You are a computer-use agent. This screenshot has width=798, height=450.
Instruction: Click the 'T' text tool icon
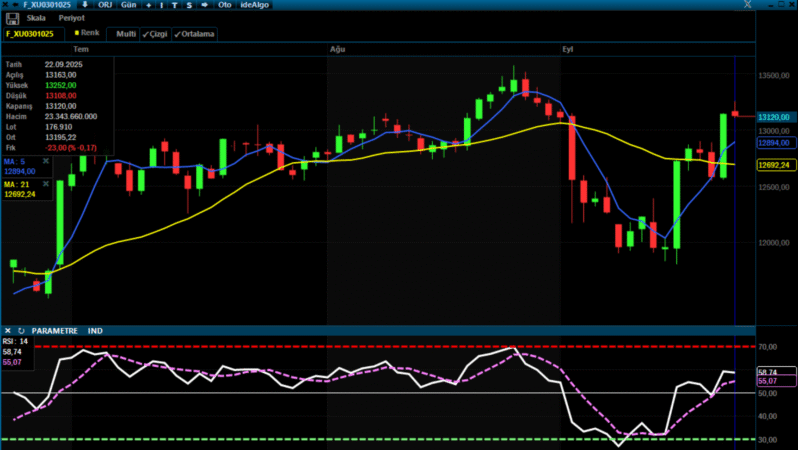coord(176,5)
